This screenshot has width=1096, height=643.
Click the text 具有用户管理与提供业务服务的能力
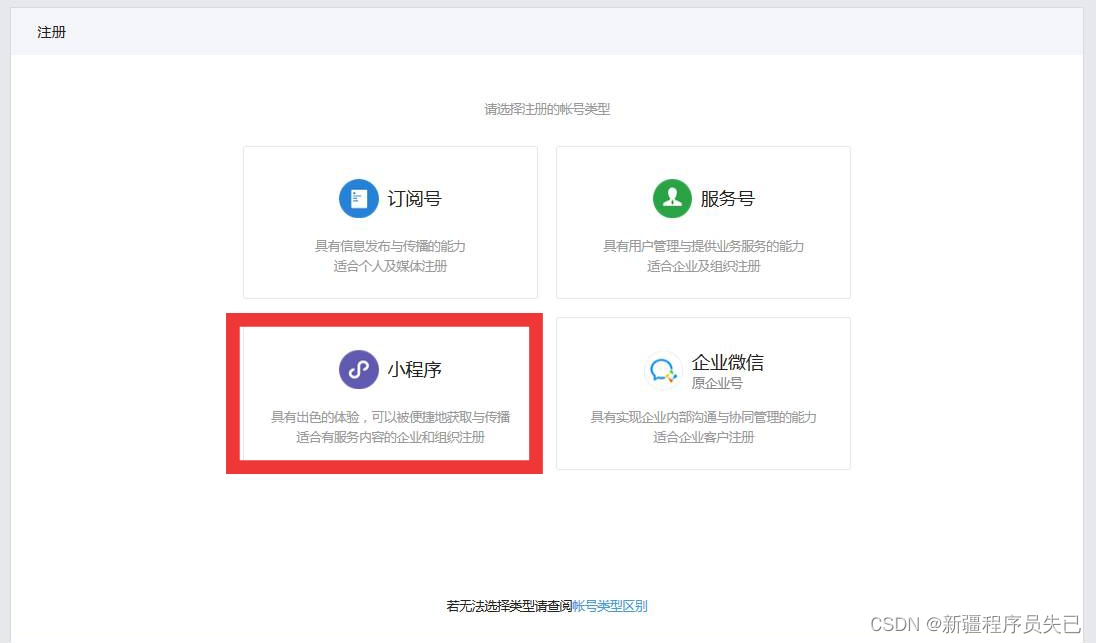703,246
